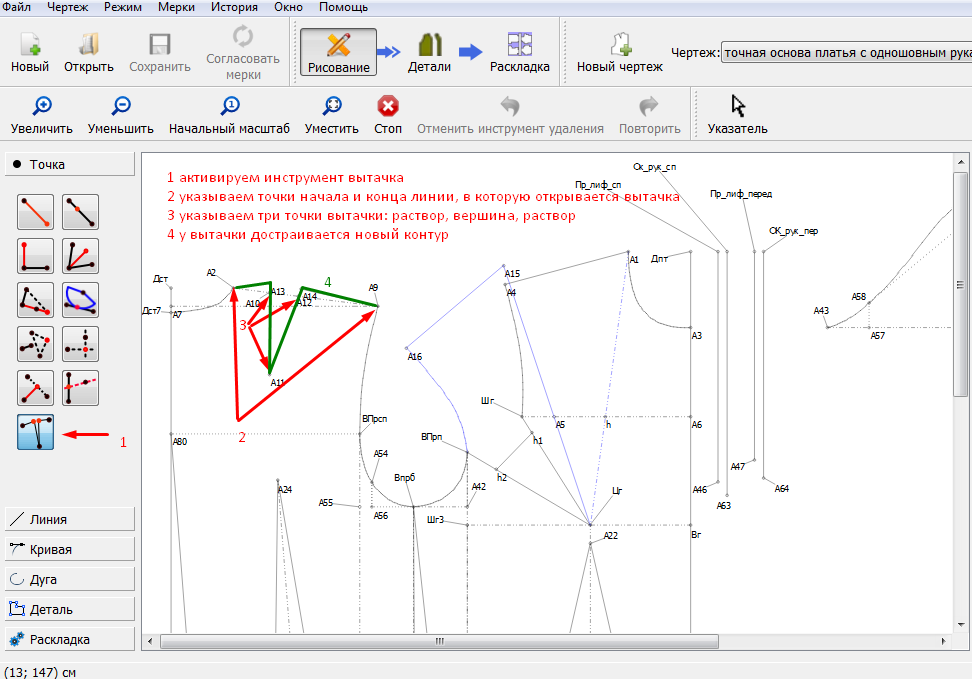This screenshot has width=972, height=679.
Task: Click point label ВПрсп on the drawing
Action: pos(374,419)
